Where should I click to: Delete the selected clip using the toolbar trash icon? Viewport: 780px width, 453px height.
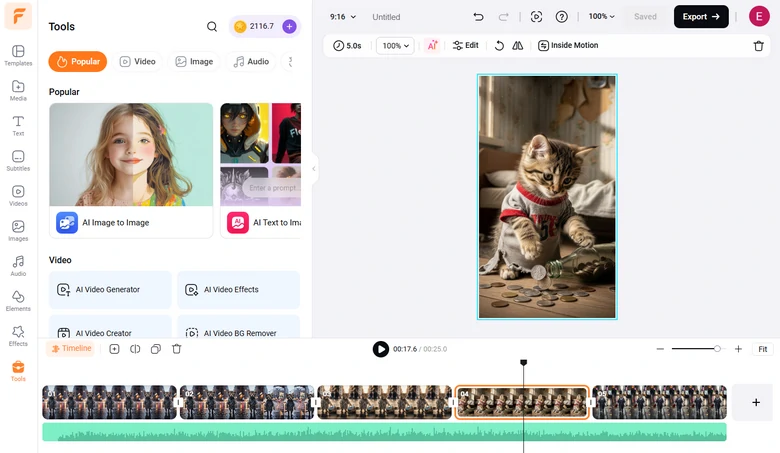pyautogui.click(x=758, y=46)
